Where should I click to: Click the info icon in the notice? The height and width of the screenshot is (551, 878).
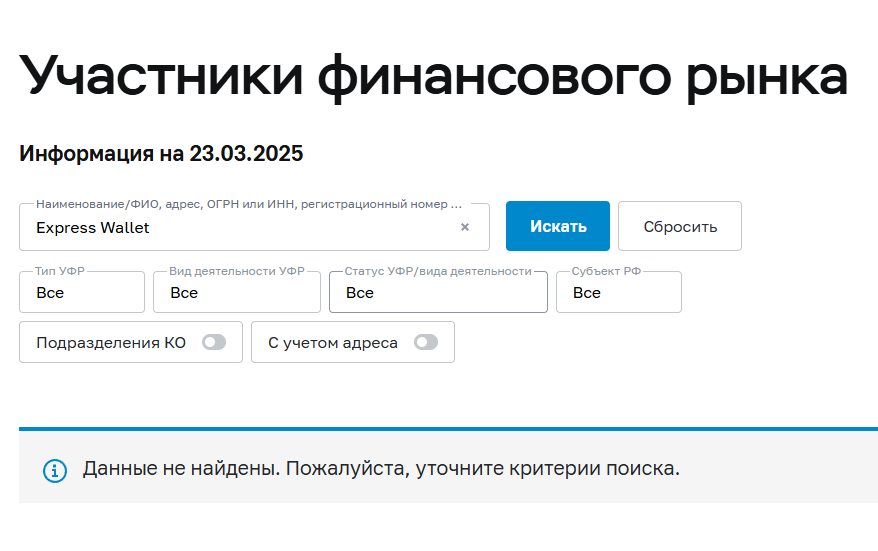[x=55, y=470]
